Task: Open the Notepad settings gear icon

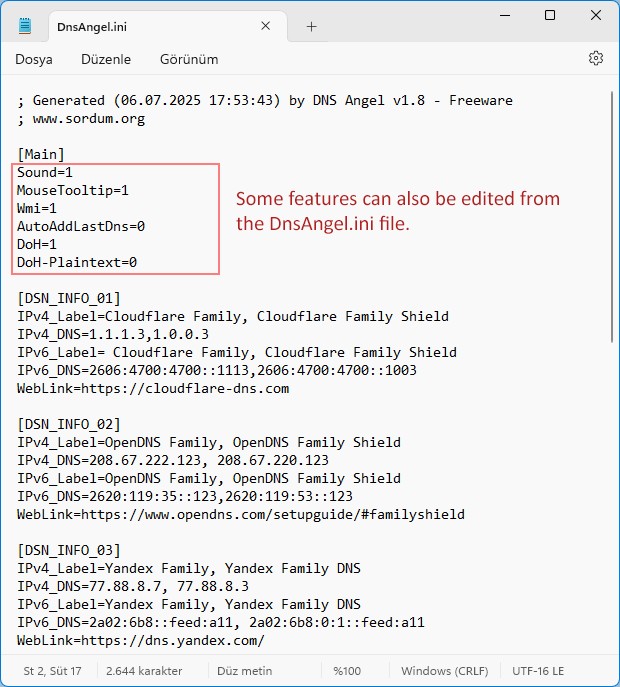Action: pos(596,58)
